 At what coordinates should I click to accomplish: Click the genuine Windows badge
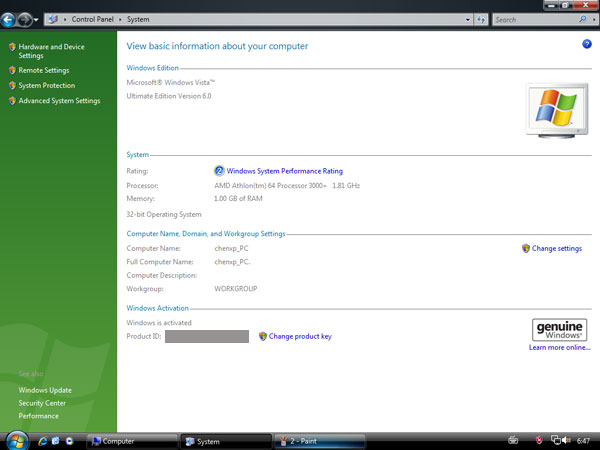coord(559,329)
